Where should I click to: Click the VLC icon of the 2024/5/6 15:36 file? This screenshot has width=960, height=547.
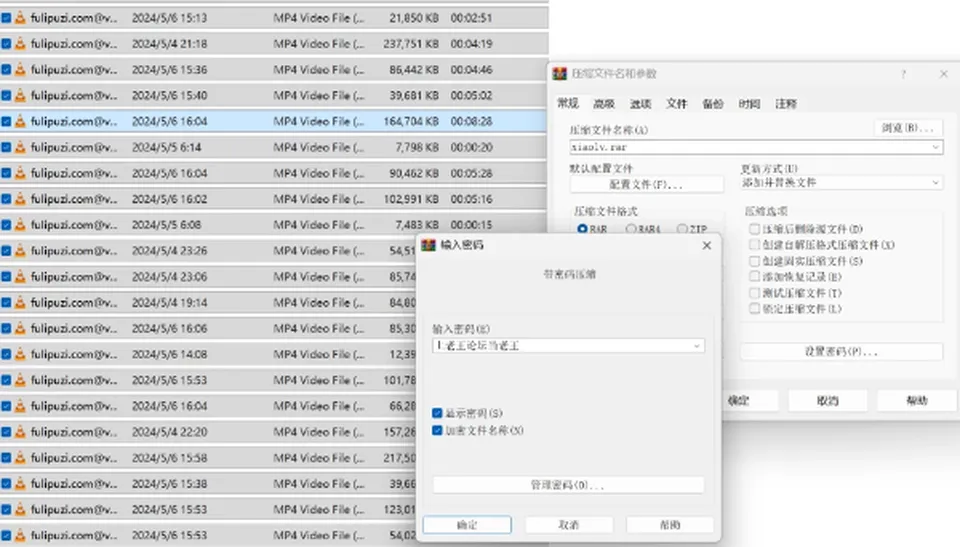click(20, 69)
